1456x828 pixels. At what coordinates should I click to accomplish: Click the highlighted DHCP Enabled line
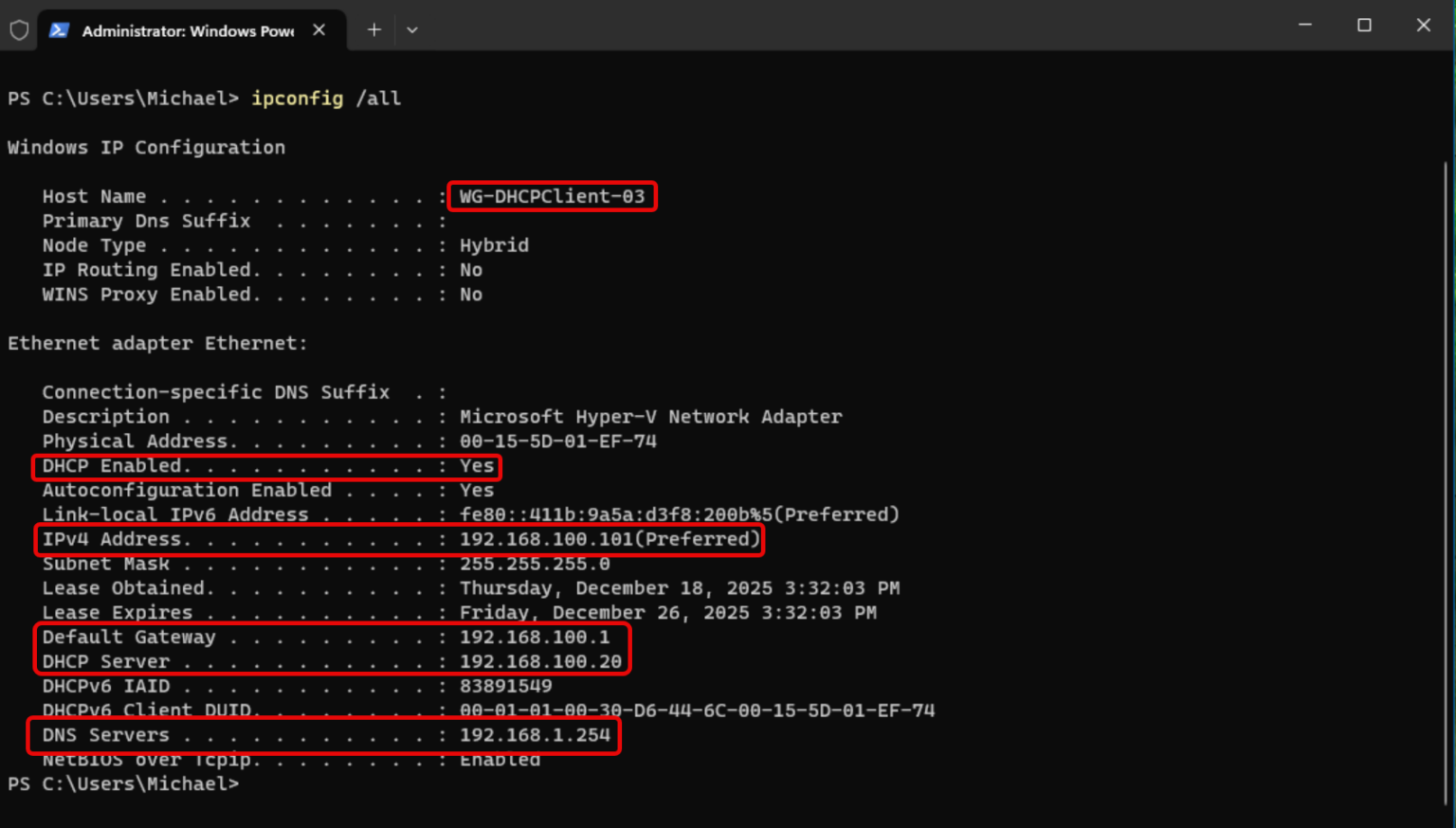click(265, 465)
